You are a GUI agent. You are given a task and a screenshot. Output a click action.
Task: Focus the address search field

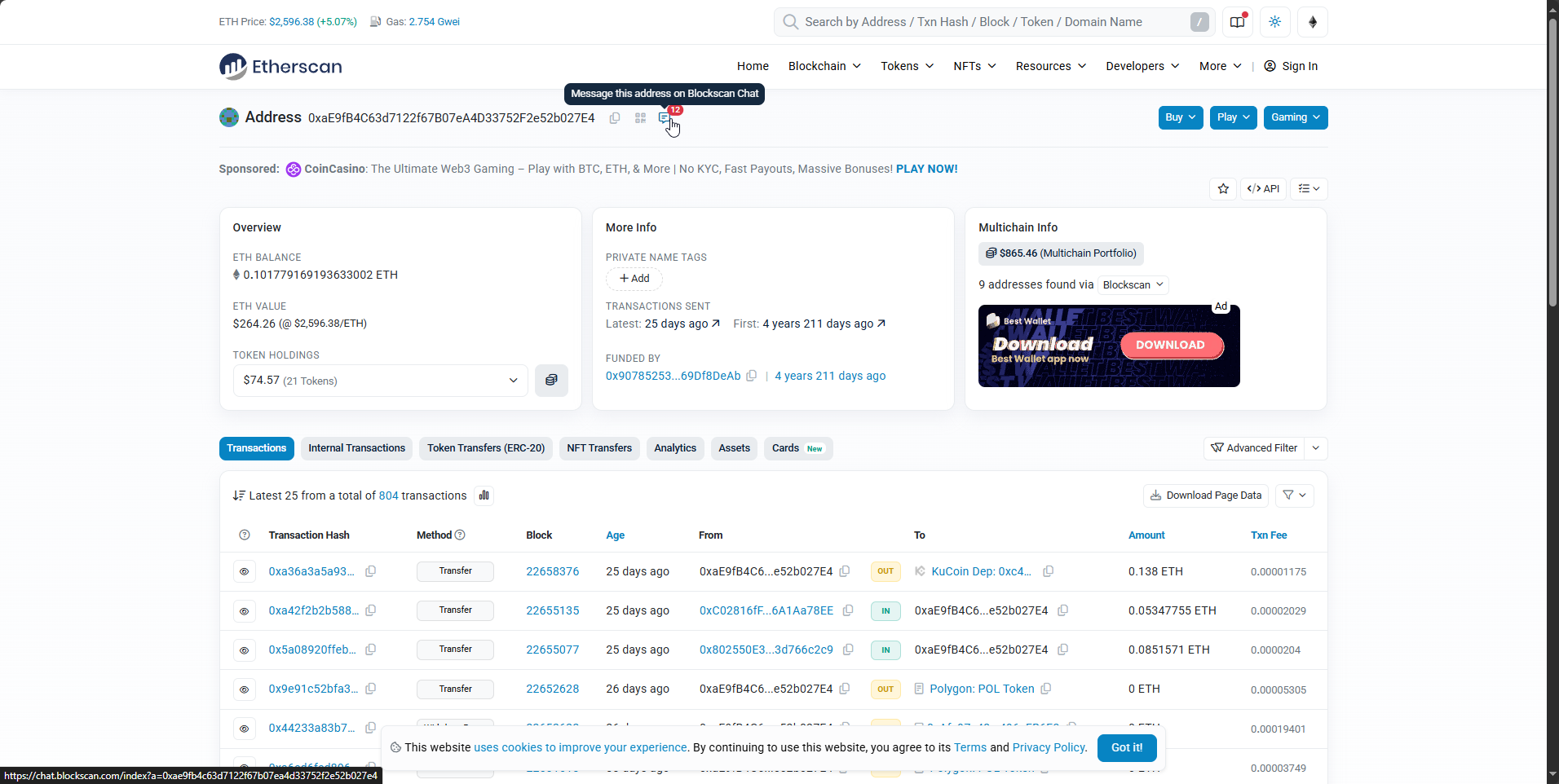(993, 22)
